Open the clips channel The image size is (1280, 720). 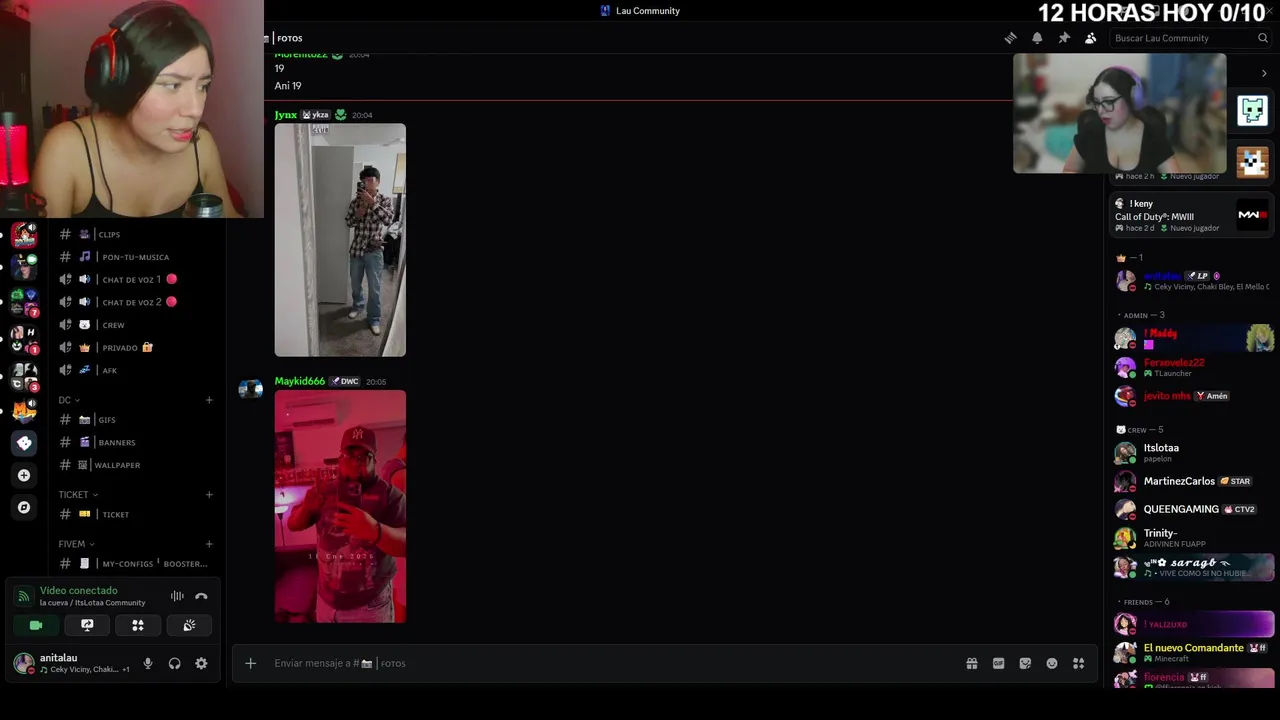(x=135, y=234)
